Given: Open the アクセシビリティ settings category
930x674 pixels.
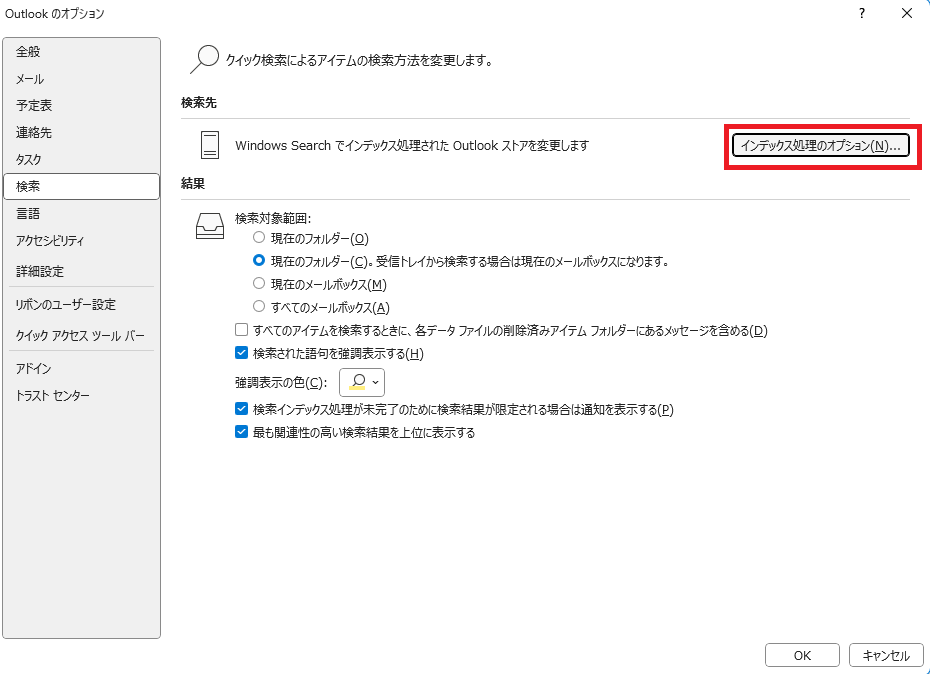Looking at the screenshot, I should tap(50, 241).
